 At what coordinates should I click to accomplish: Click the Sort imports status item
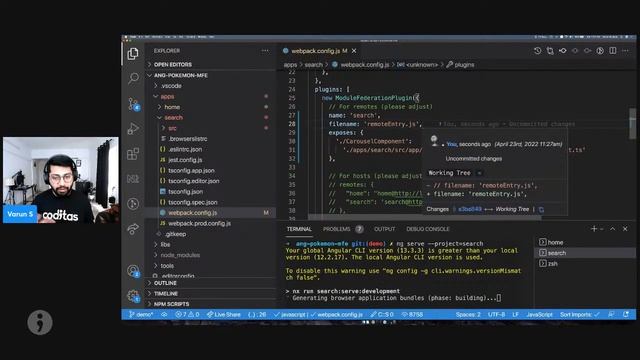(x=580, y=314)
